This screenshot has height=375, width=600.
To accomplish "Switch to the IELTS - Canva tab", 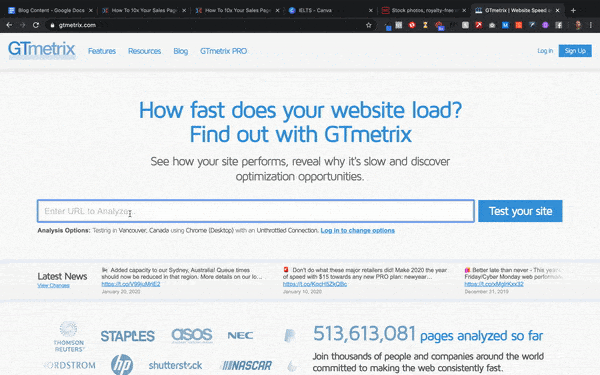I will click(329, 10).
